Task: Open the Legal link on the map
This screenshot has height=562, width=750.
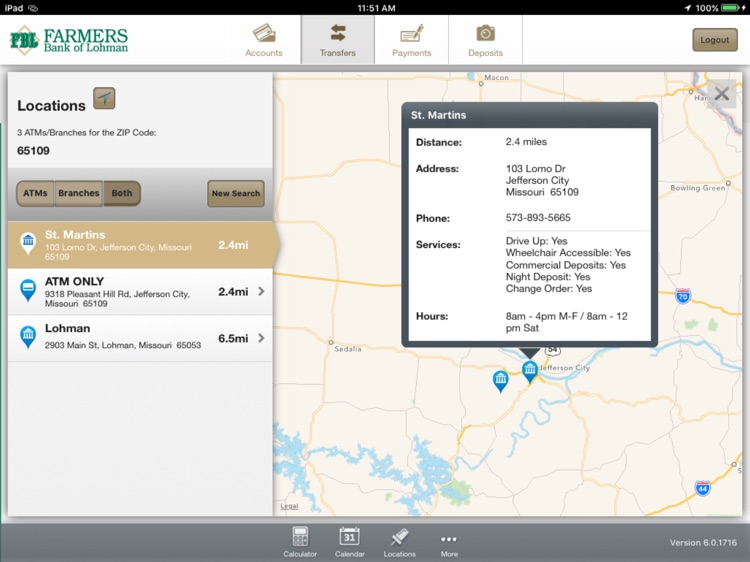Action: coord(289,506)
